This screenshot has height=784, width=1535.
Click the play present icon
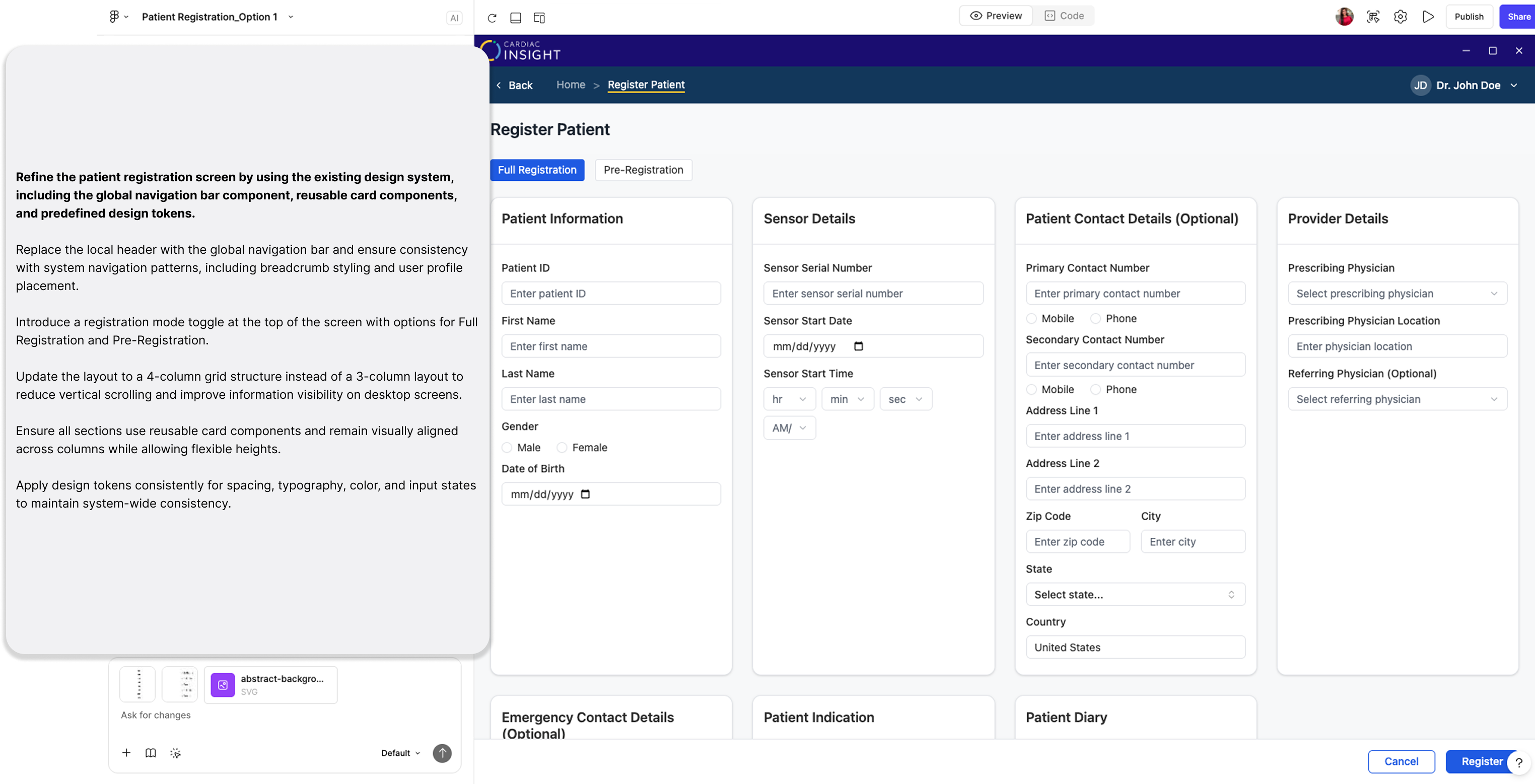1428,17
